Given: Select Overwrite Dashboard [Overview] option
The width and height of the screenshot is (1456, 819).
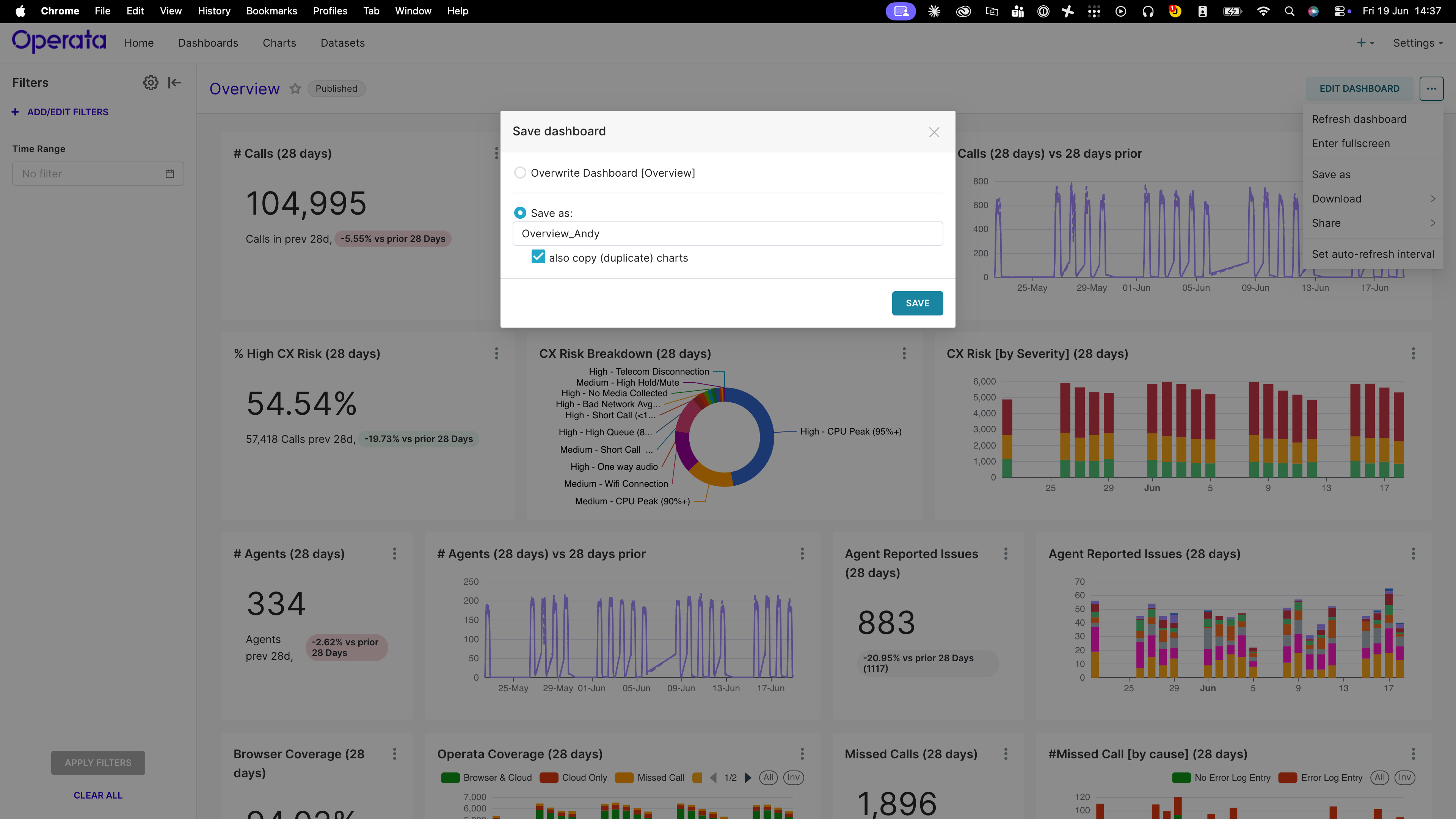Looking at the screenshot, I should pos(520,173).
